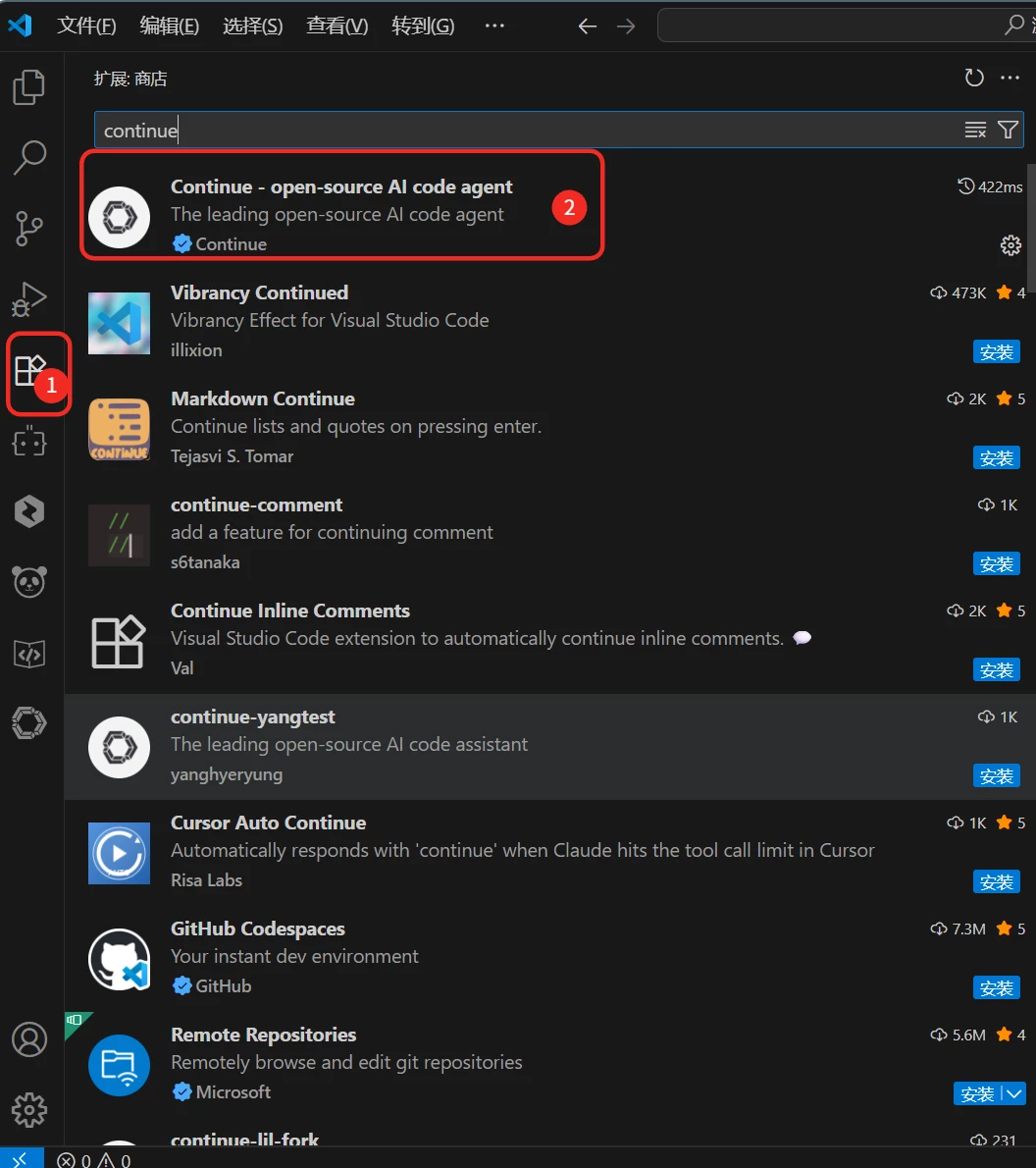Screen dimensions: 1036x1168
Task: Install the GitHub Codespaces extension
Action: [996, 988]
